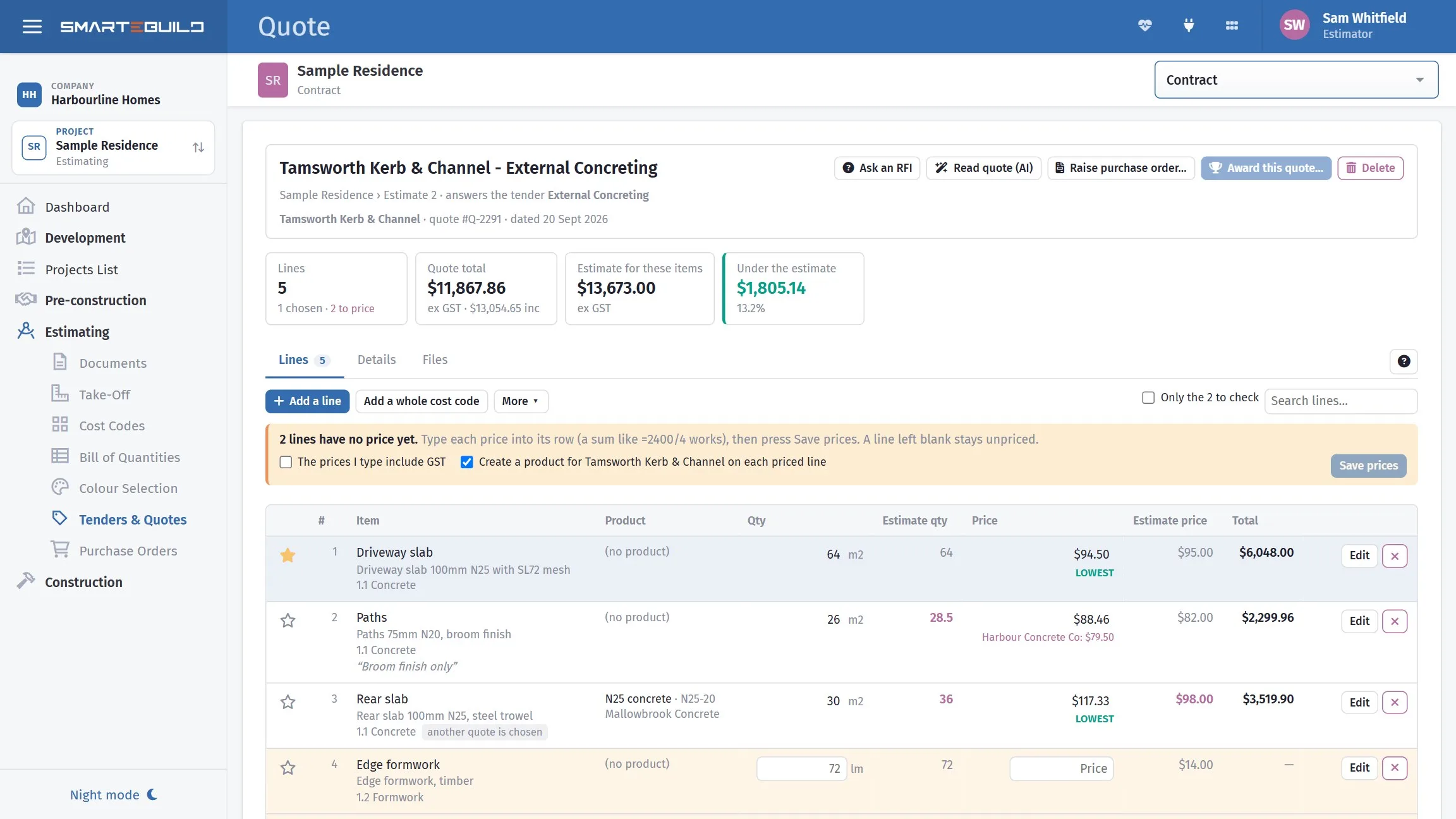Open the help question mark icon
This screenshot has width=1456, height=819.
point(1404,361)
